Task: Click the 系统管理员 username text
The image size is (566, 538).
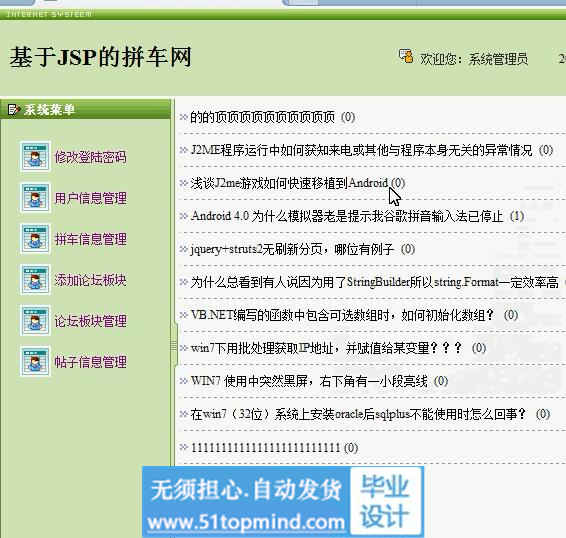Action: click(x=498, y=59)
